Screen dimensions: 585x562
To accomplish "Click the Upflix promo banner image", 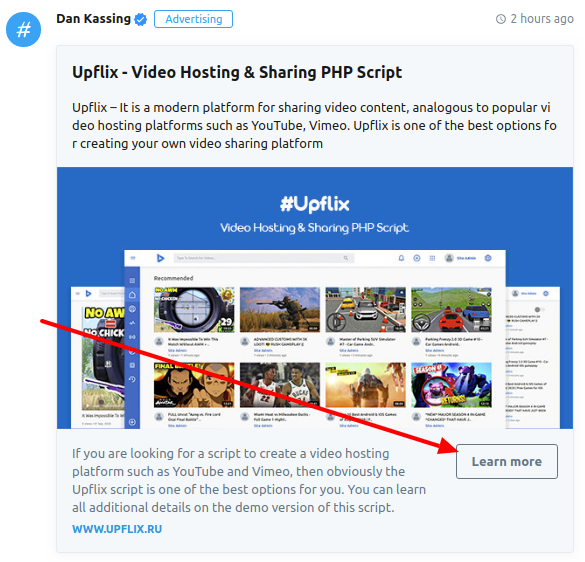I will coord(315,298).
